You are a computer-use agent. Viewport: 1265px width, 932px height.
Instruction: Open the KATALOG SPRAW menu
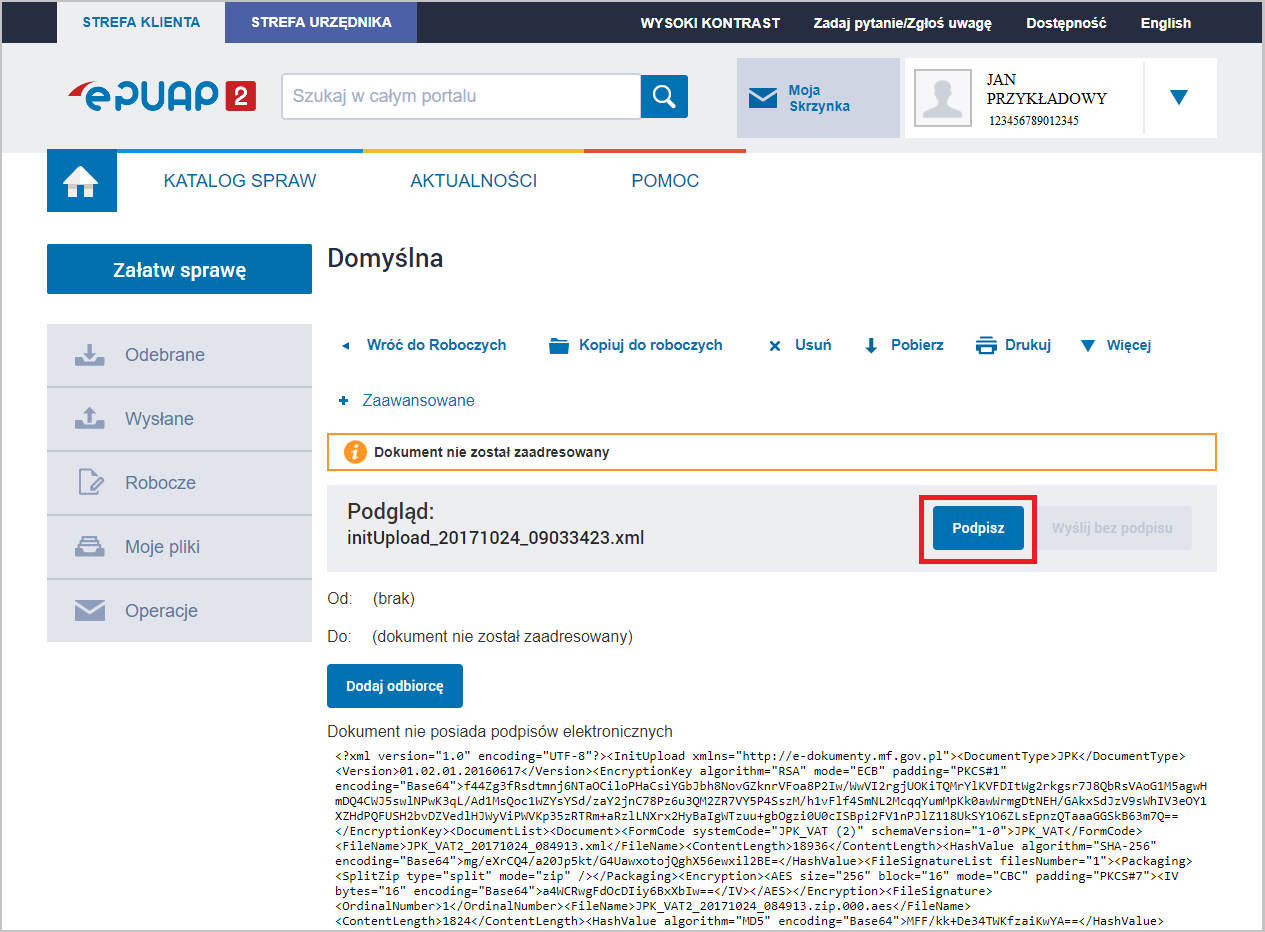(239, 180)
